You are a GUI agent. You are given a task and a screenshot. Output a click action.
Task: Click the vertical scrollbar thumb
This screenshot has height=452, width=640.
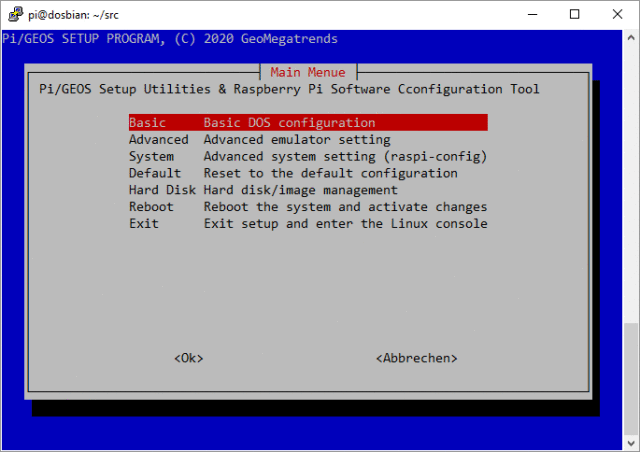[631, 379]
